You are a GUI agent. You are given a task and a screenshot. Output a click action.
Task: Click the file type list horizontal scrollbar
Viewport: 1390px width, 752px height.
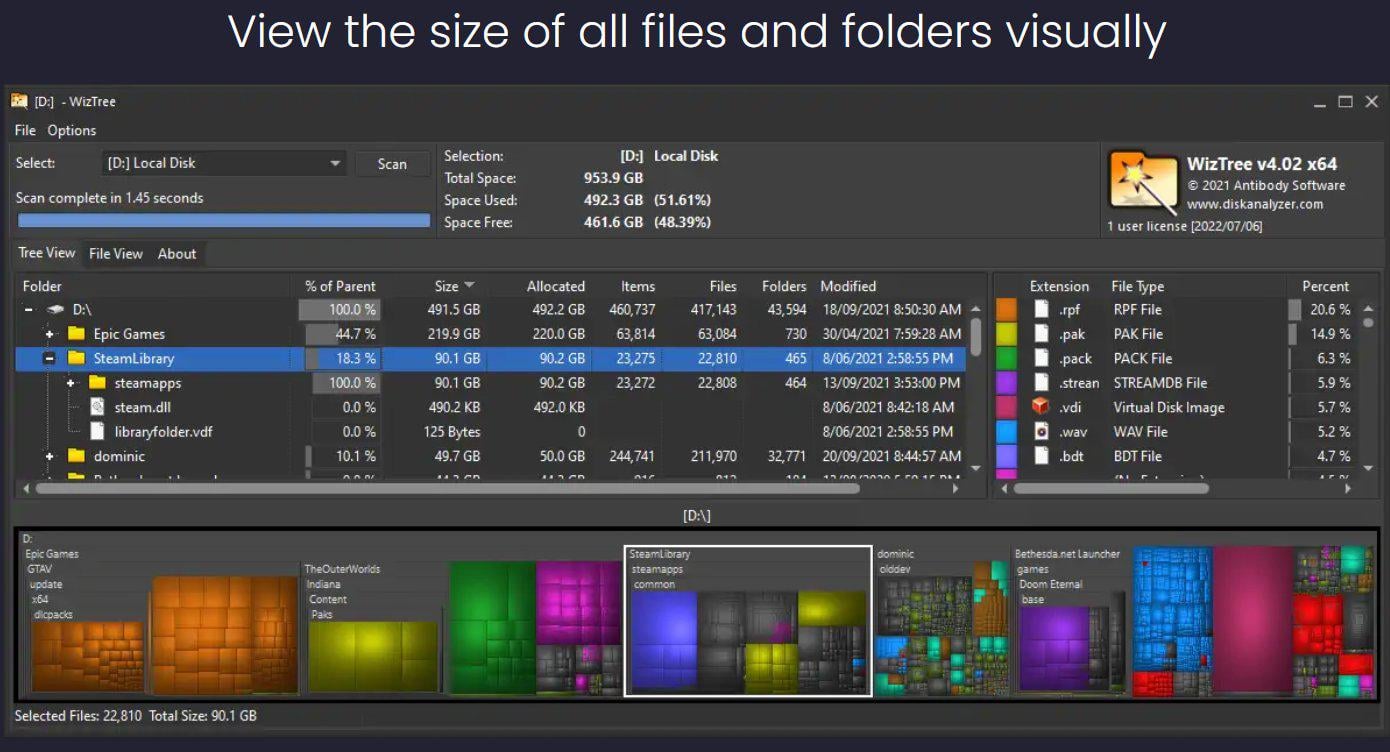tap(1111, 489)
